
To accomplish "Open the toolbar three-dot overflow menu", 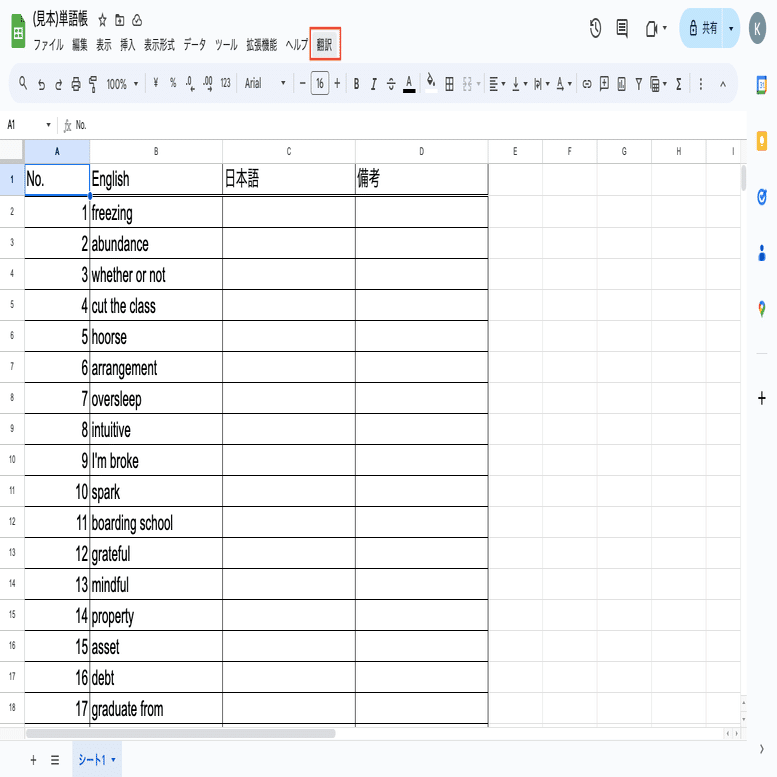I will (700, 84).
